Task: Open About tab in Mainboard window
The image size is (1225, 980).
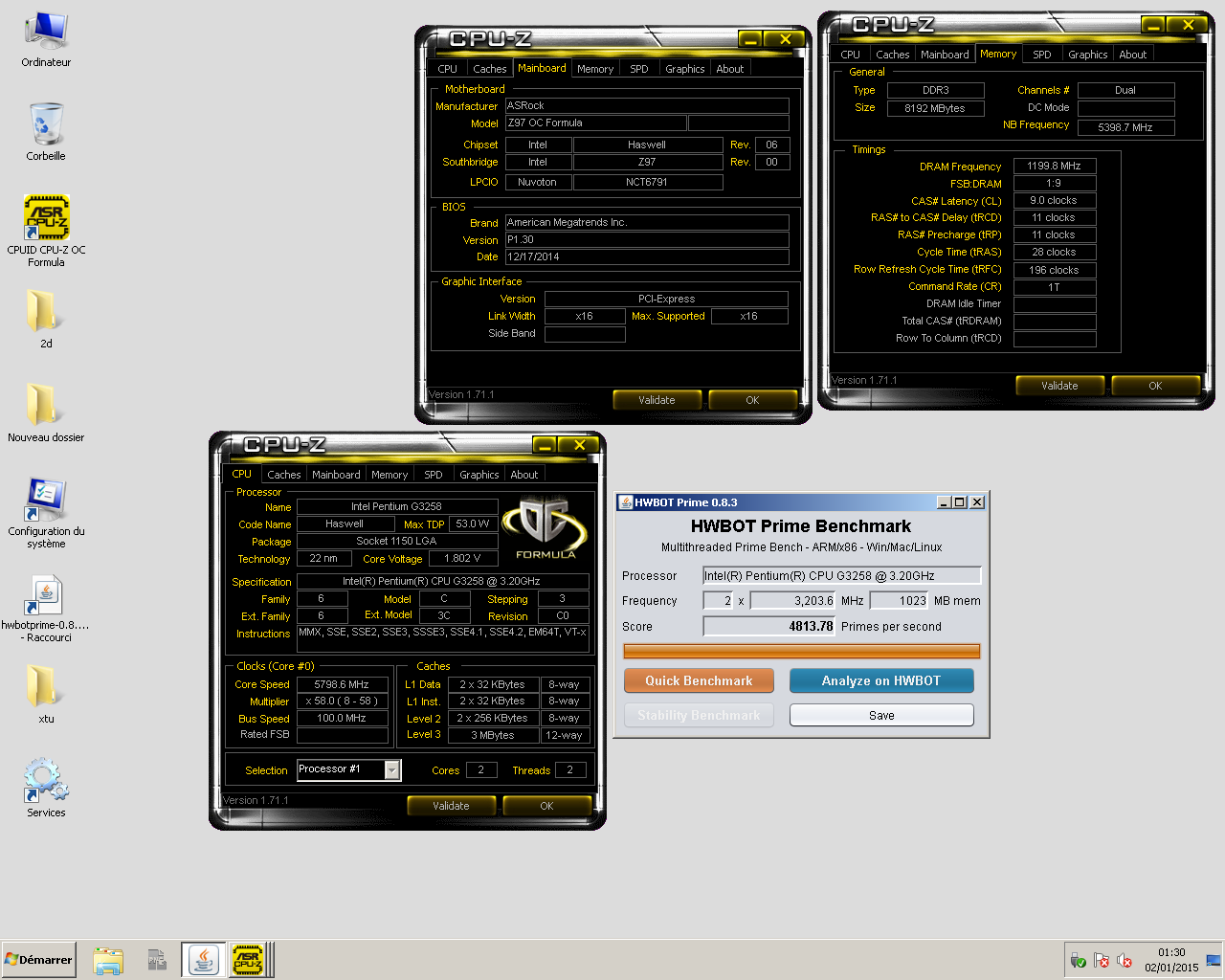Action: [730, 69]
